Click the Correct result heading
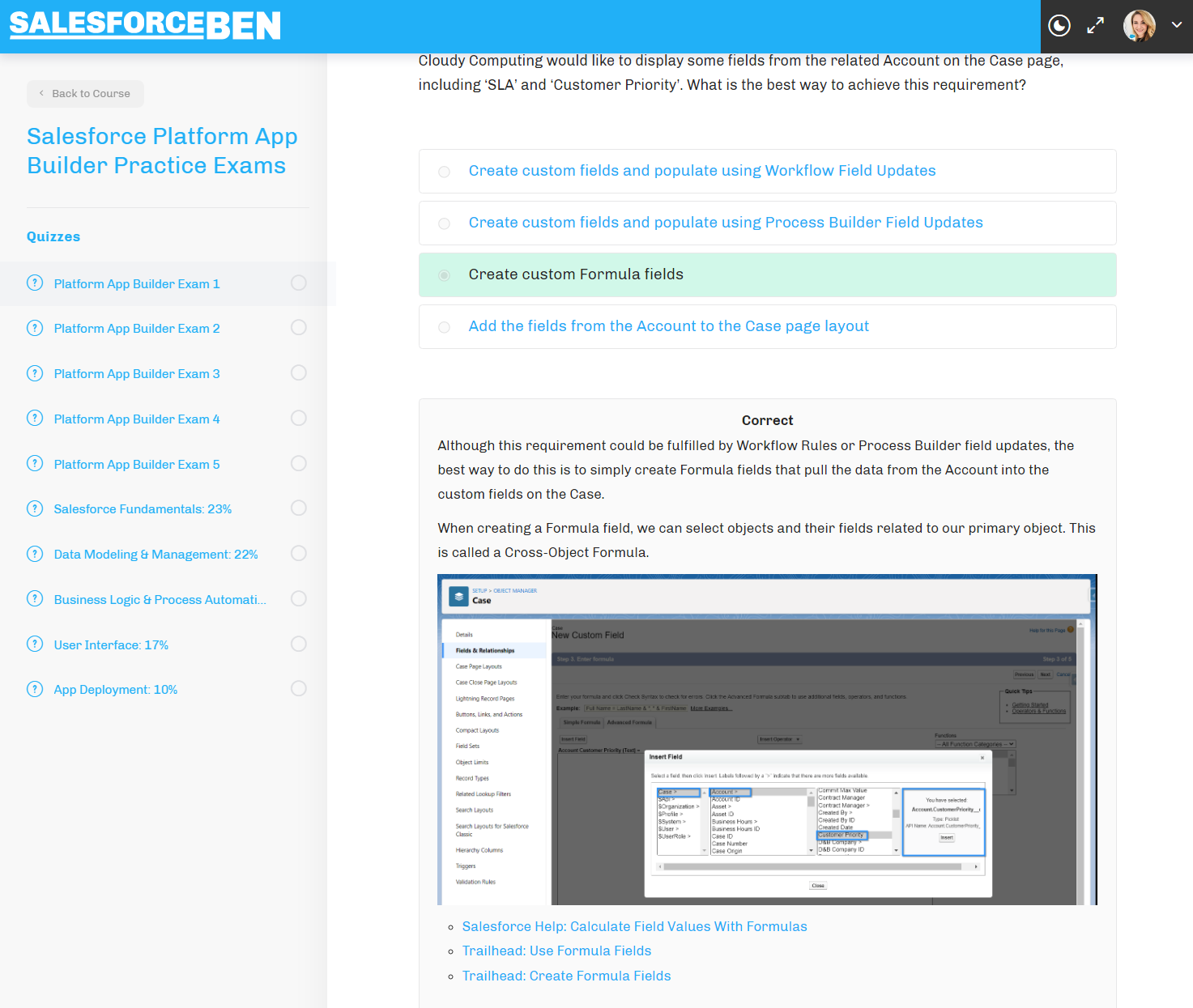Viewport: 1193px width, 1008px height. click(x=767, y=420)
